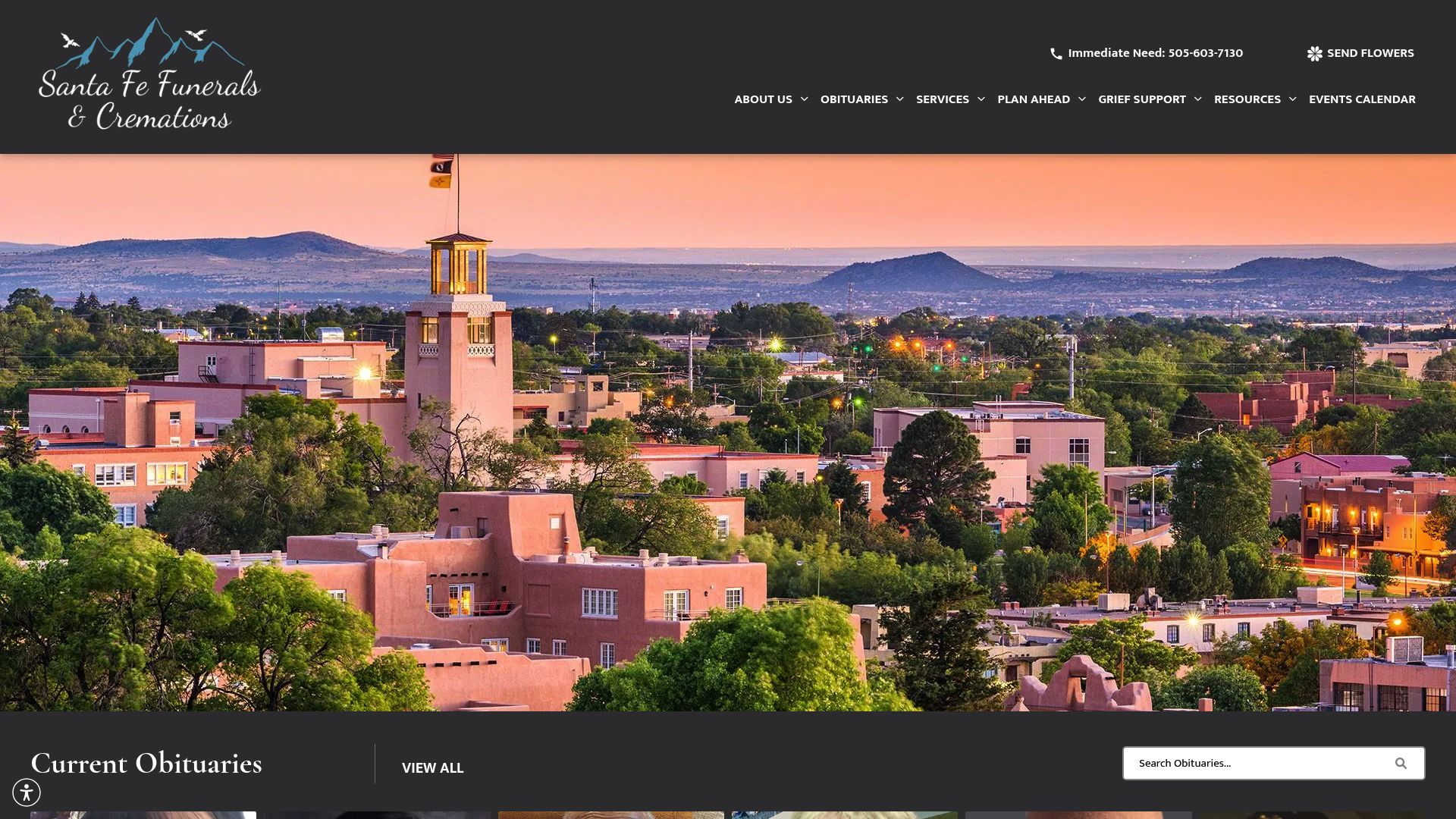Expand the GRIEF SUPPORT menu

click(1141, 99)
